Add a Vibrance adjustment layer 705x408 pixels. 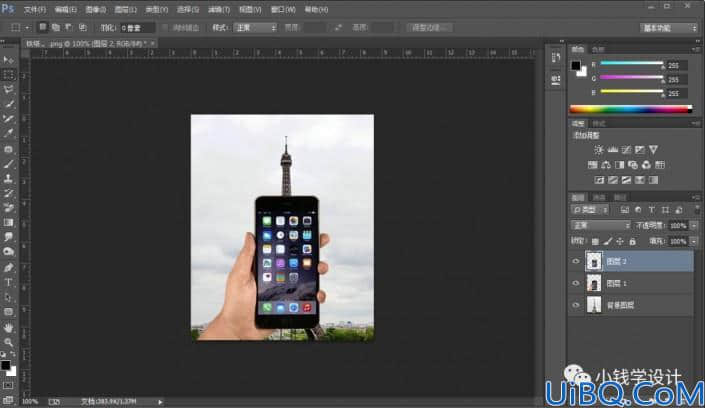tap(653, 150)
